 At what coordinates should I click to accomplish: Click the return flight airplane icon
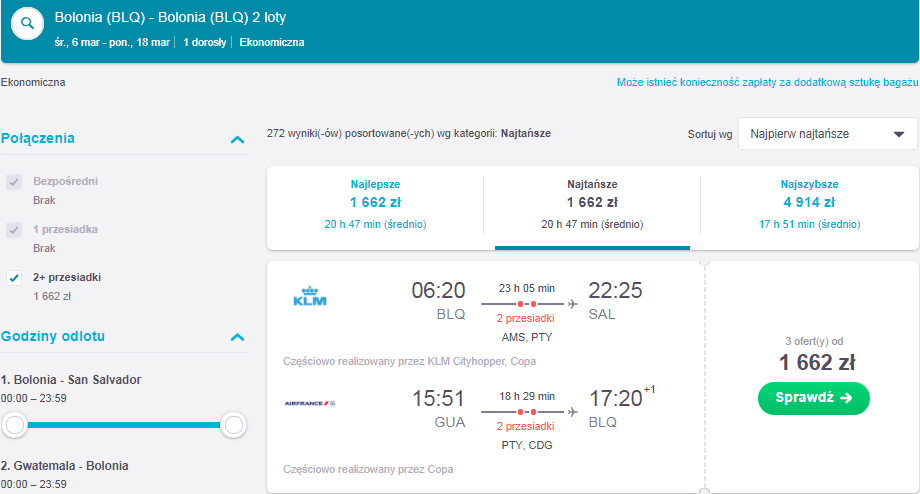pos(572,412)
